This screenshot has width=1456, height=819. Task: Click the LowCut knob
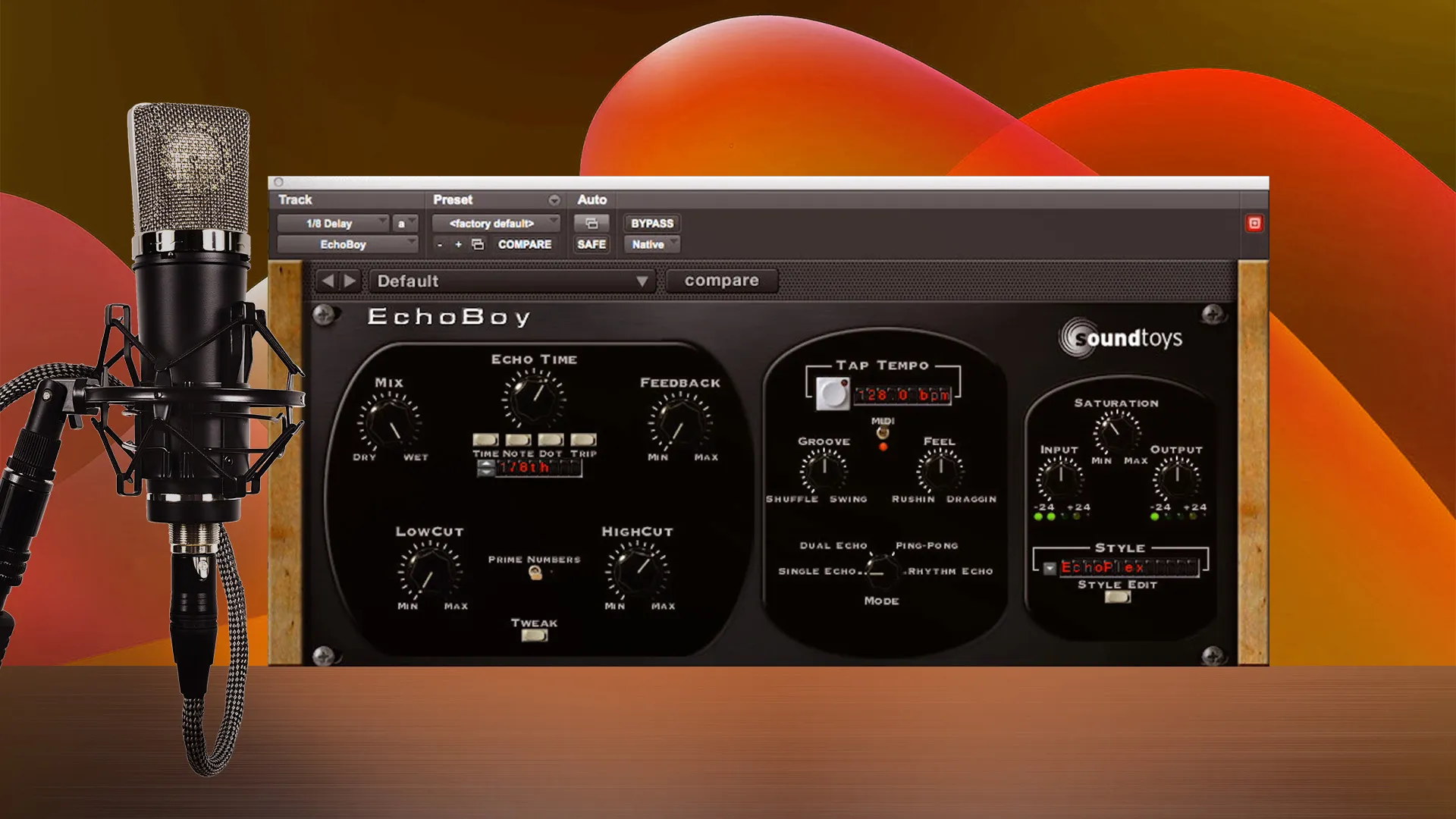430,573
